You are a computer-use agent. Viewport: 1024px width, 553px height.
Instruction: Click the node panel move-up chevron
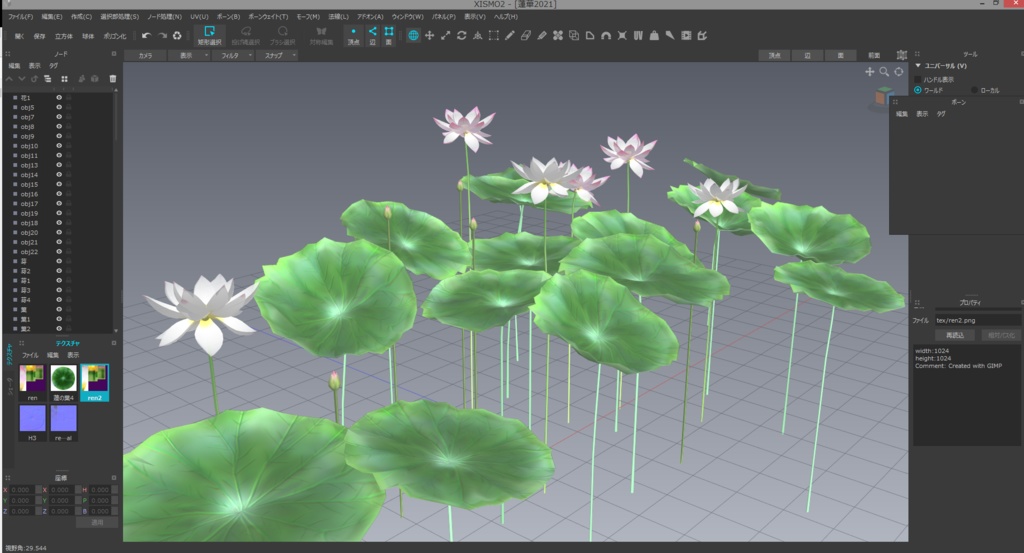coord(9,79)
